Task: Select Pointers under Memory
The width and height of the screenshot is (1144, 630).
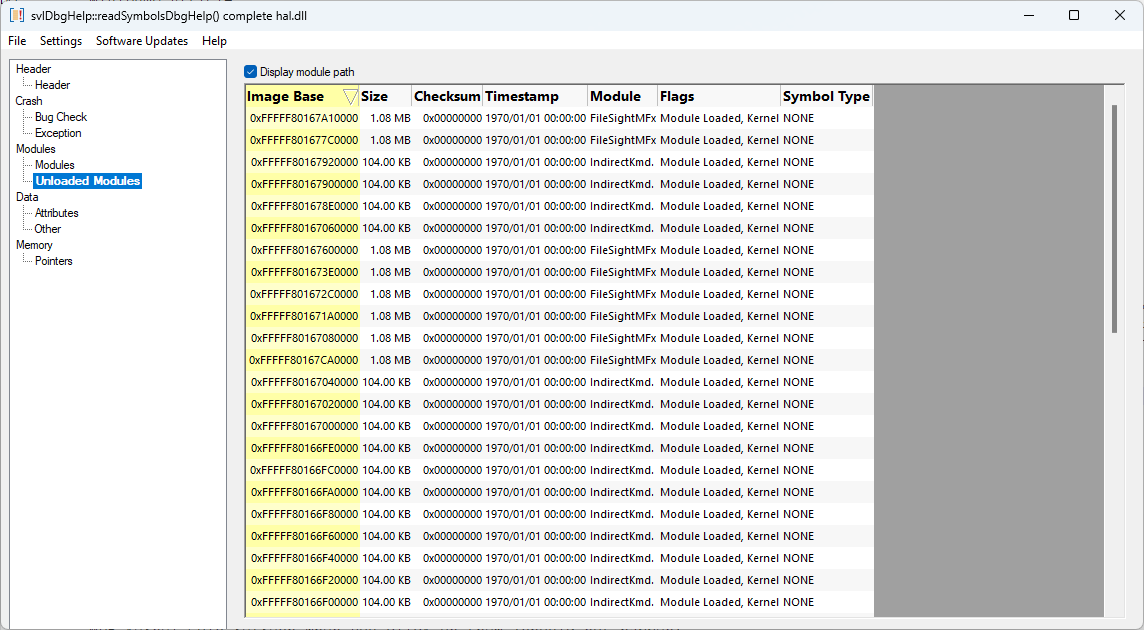Action: (51, 260)
